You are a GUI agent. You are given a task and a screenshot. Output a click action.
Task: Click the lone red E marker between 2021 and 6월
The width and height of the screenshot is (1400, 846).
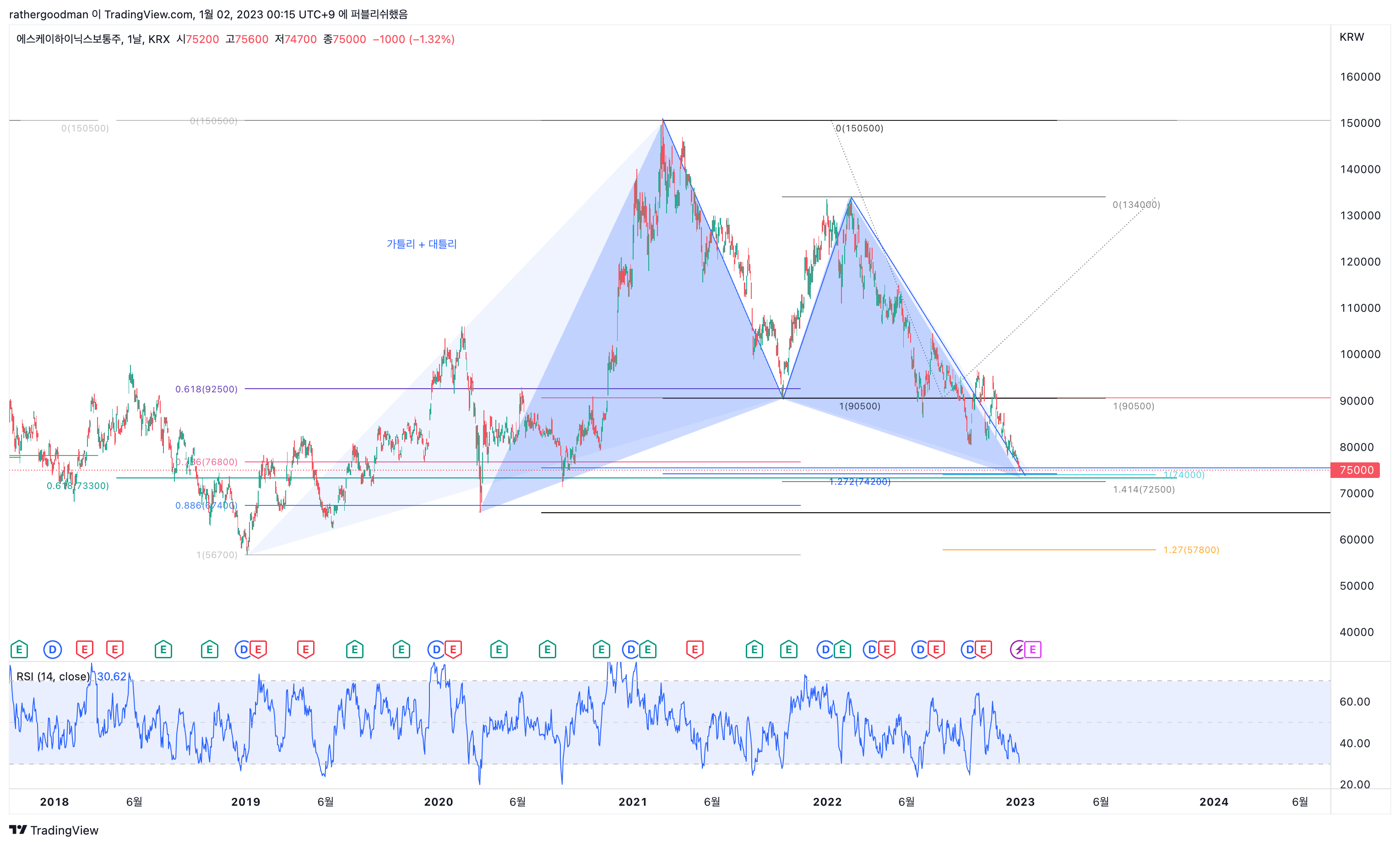click(x=695, y=650)
